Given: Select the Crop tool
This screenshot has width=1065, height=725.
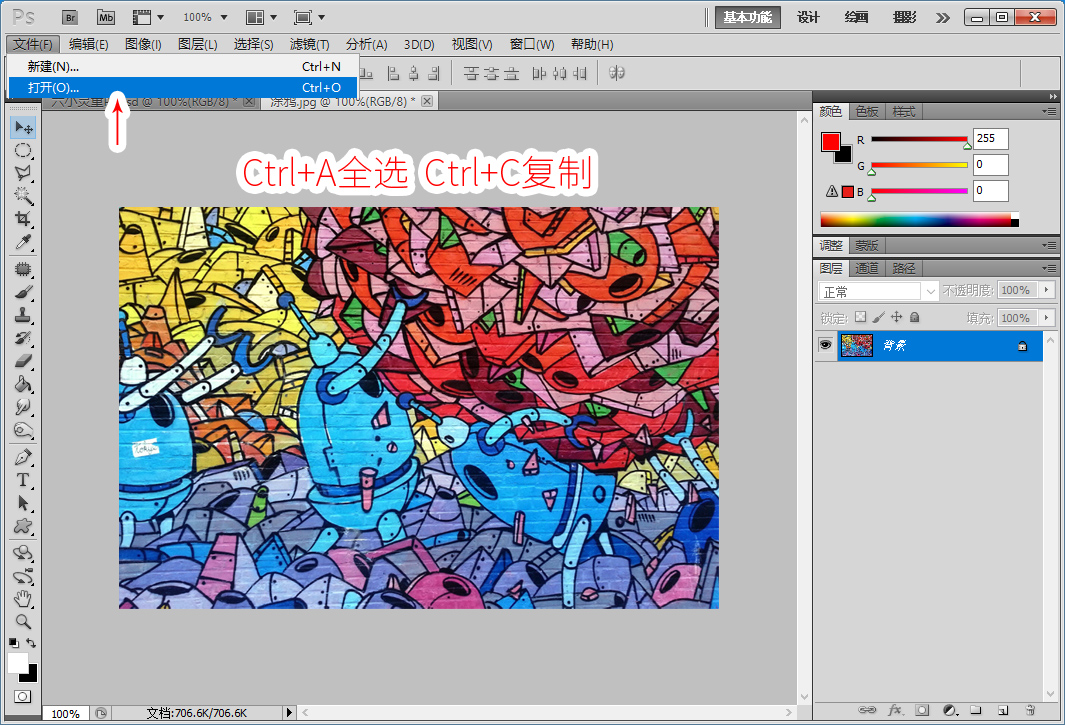Looking at the screenshot, I should click(23, 219).
